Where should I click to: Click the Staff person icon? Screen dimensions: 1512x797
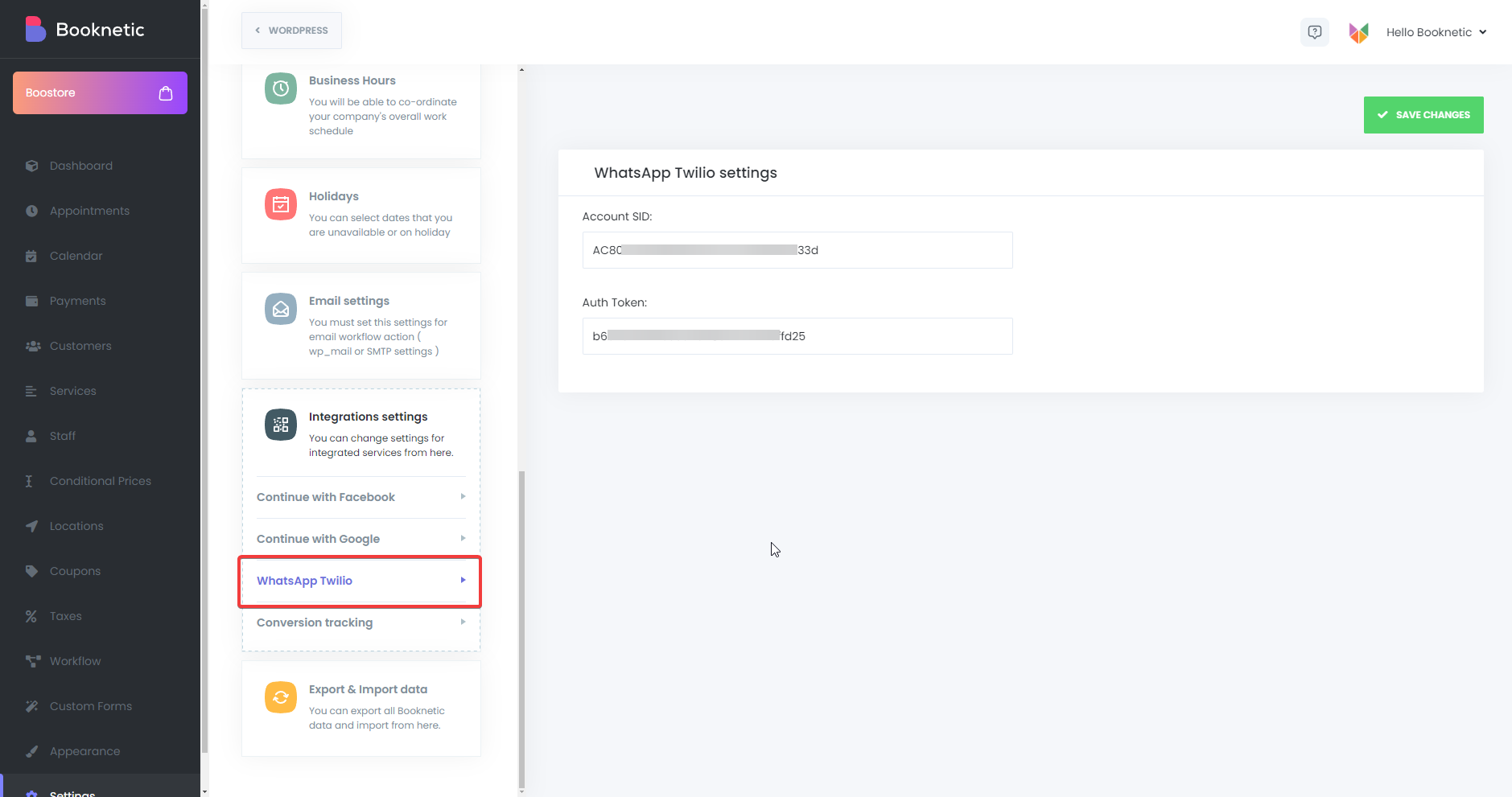31,436
